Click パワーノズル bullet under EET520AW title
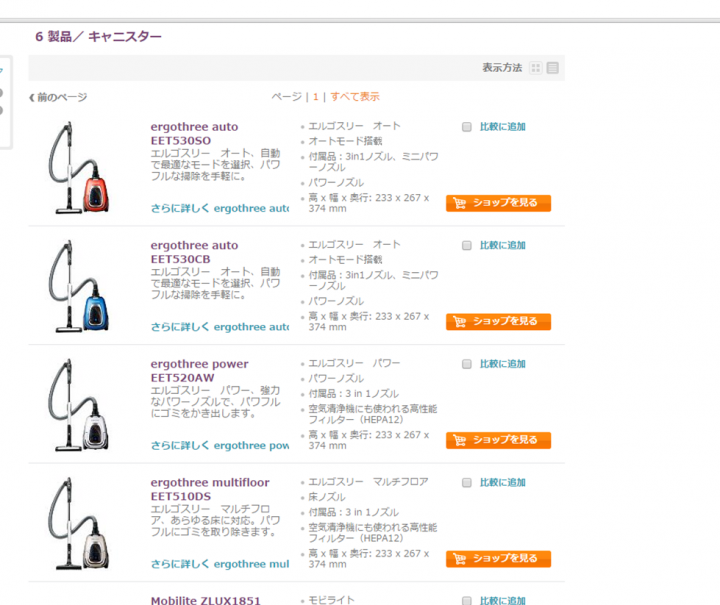 coord(336,379)
